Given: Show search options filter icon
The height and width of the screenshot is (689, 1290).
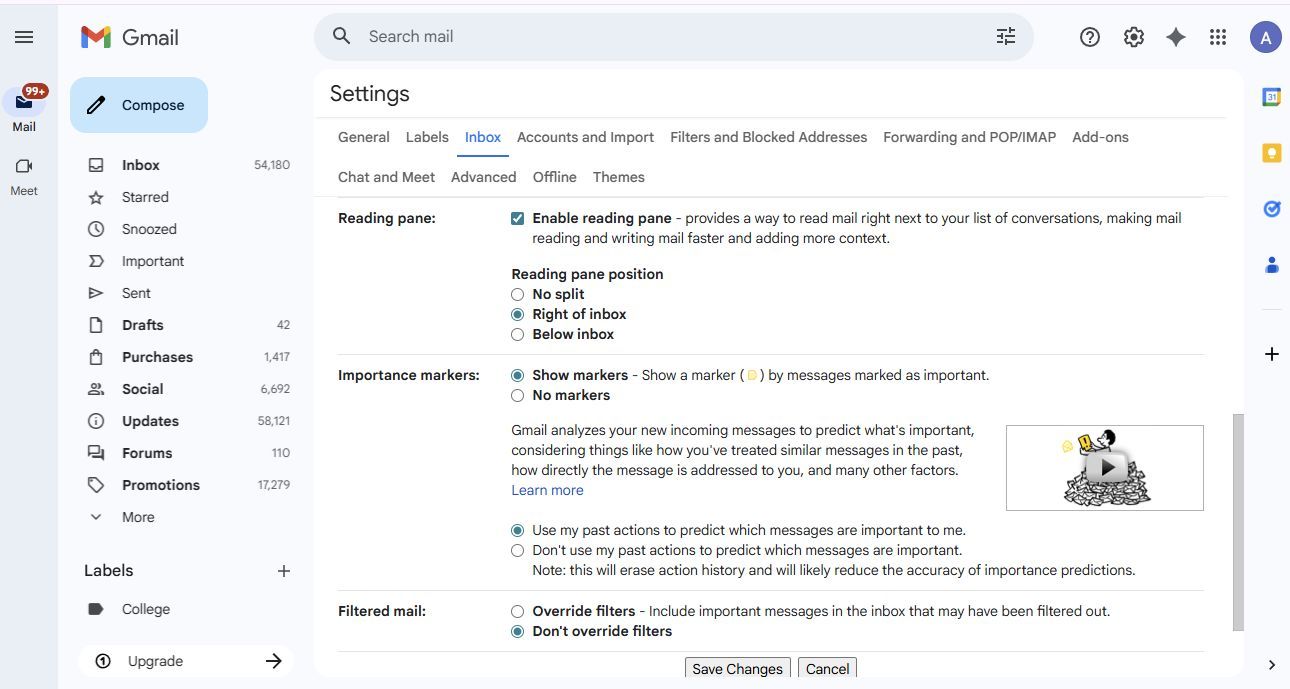Looking at the screenshot, I should pos(1005,37).
